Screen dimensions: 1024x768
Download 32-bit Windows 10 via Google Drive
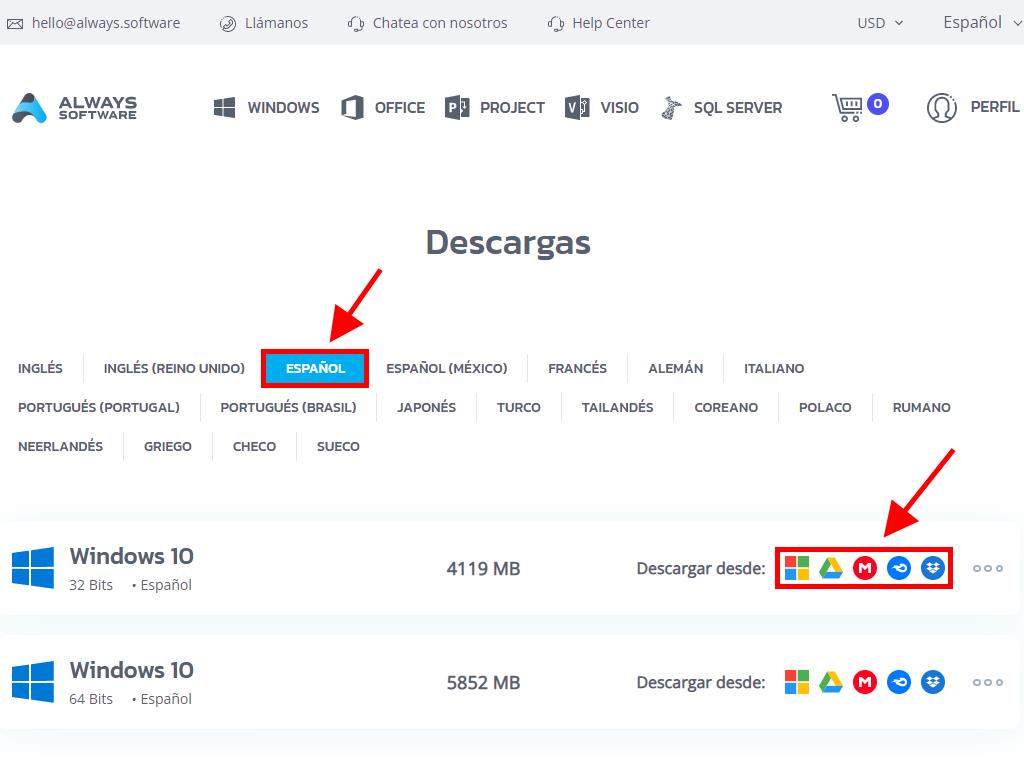click(x=830, y=568)
